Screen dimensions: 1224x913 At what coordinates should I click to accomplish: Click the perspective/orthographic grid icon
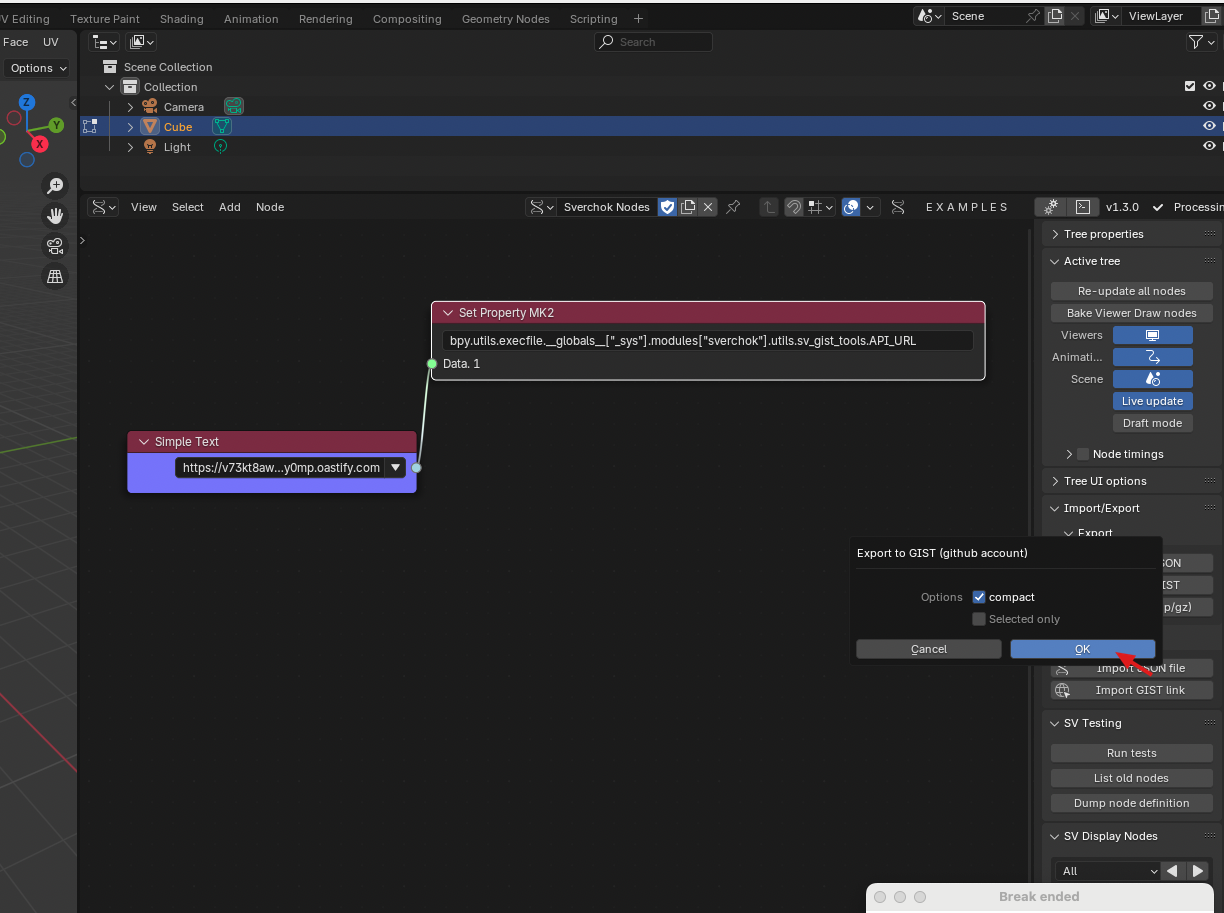tap(55, 277)
